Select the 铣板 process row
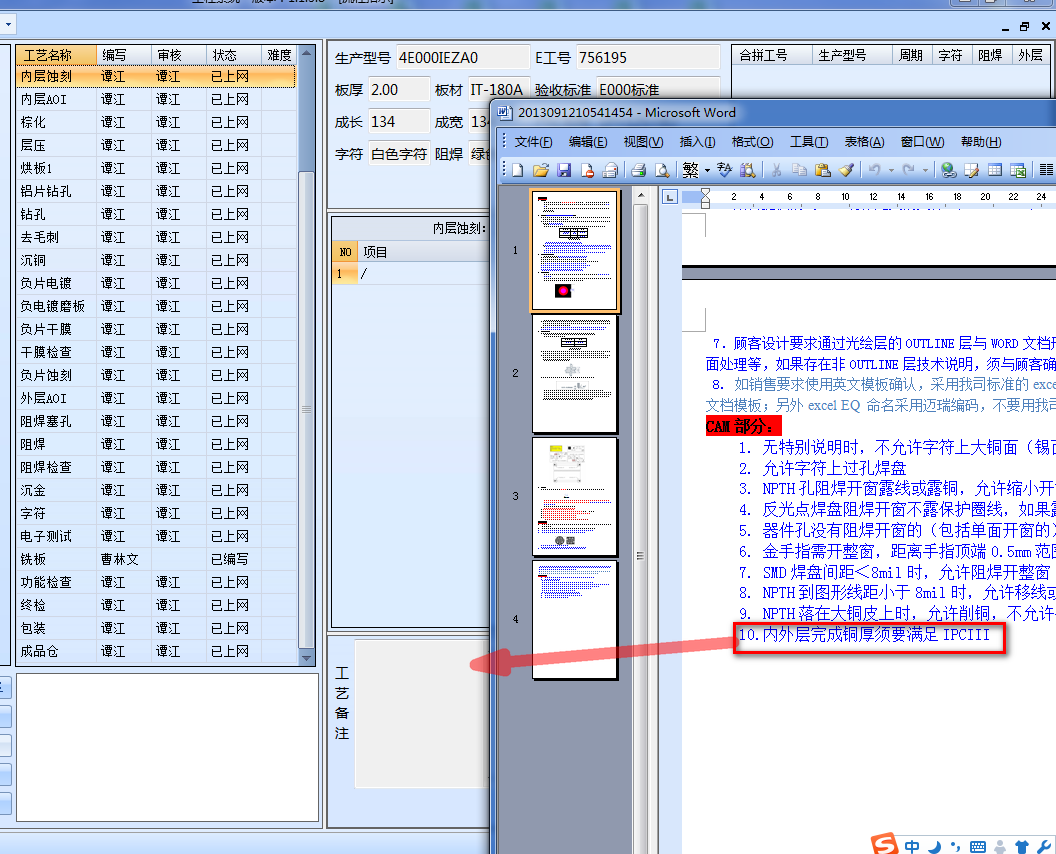1056x854 pixels. [156, 559]
